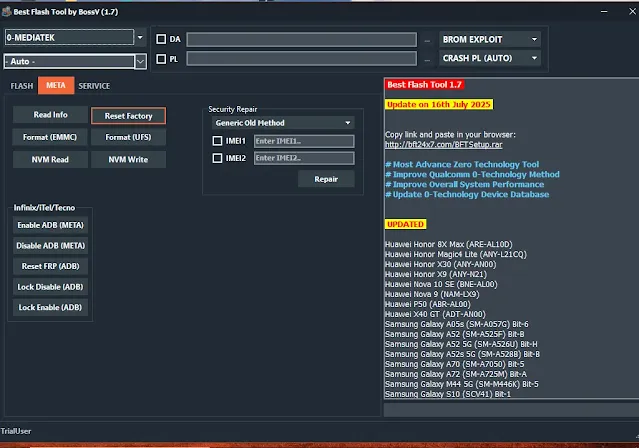
Task: Click the Format (EMMC) button
Action: coord(50,137)
